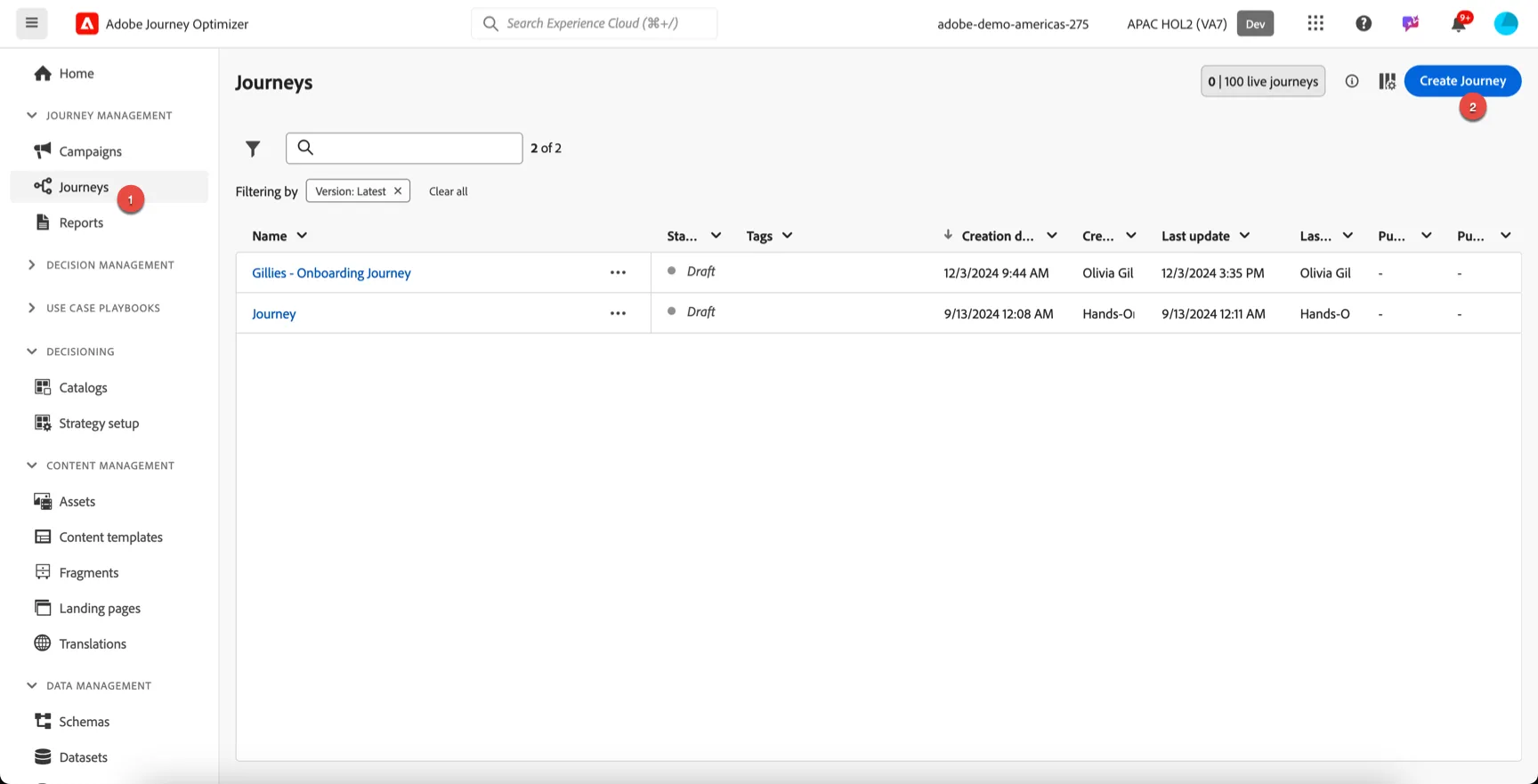Click the info icon beside live journeys
The width and height of the screenshot is (1538, 784).
(1352, 81)
